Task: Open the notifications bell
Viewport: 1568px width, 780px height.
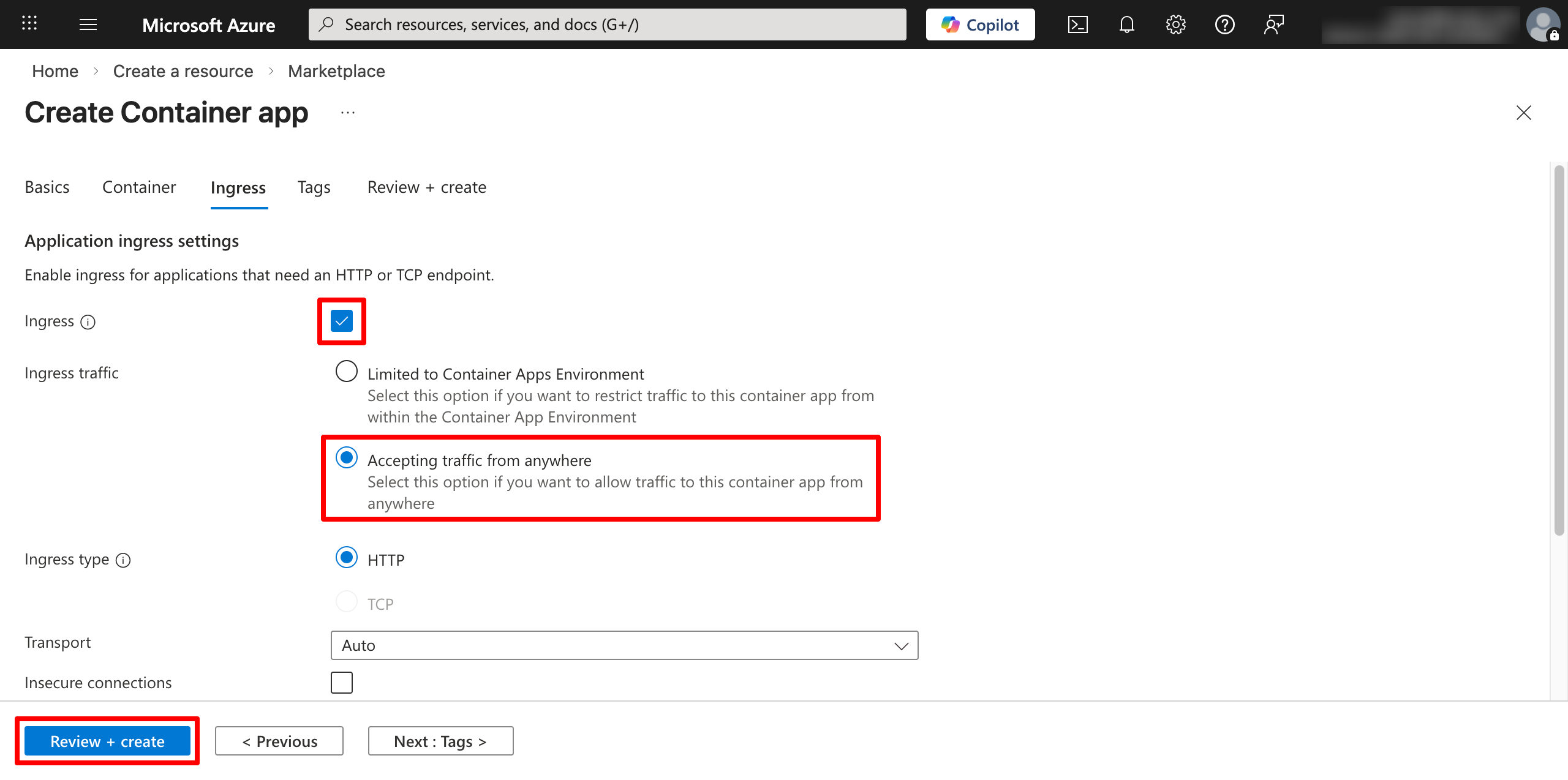Action: click(1126, 24)
